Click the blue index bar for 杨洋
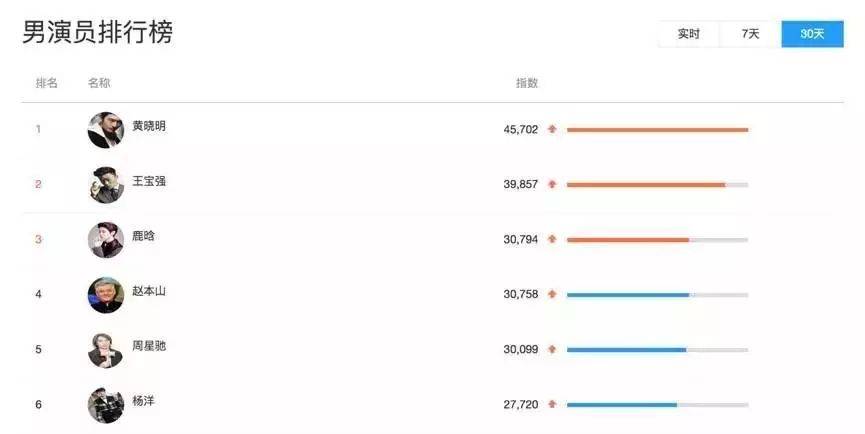The image size is (865, 434). coord(622,405)
